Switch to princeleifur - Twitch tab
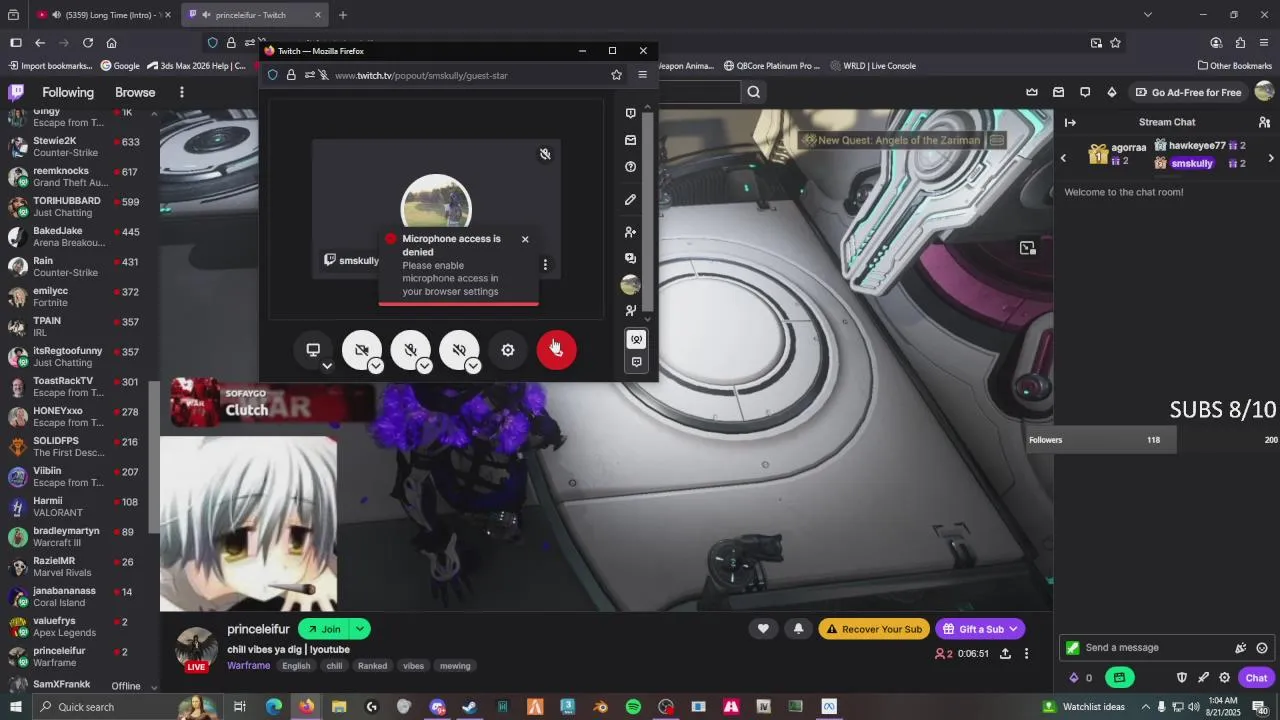 point(255,15)
